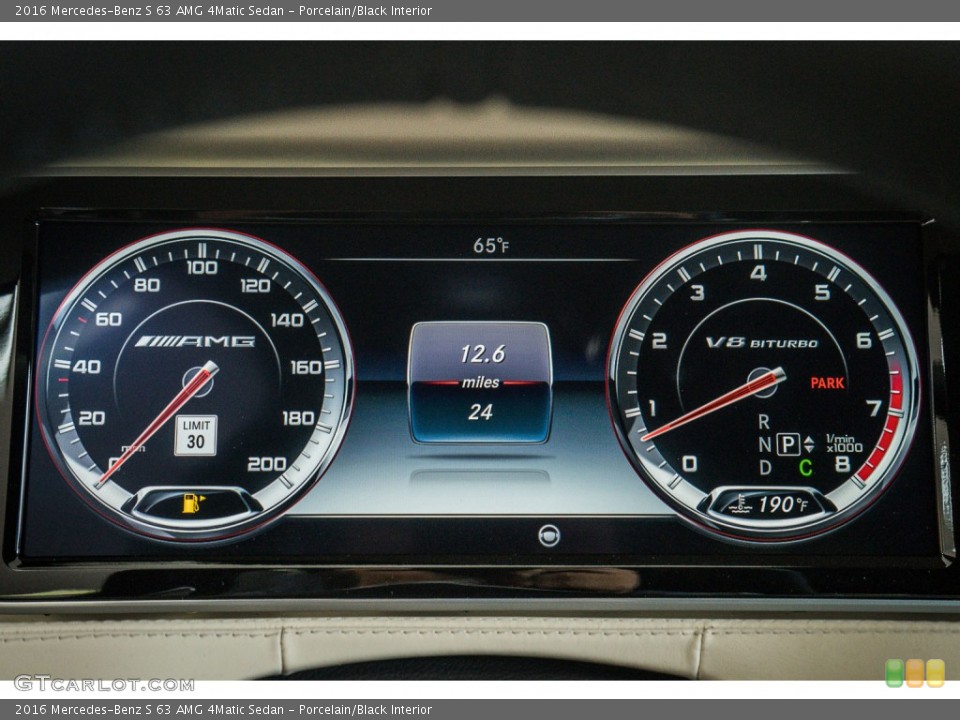Image resolution: width=960 pixels, height=720 pixels.
Task: Click the bottom caption Porcelain/Black Interior
Action: tap(365, 710)
